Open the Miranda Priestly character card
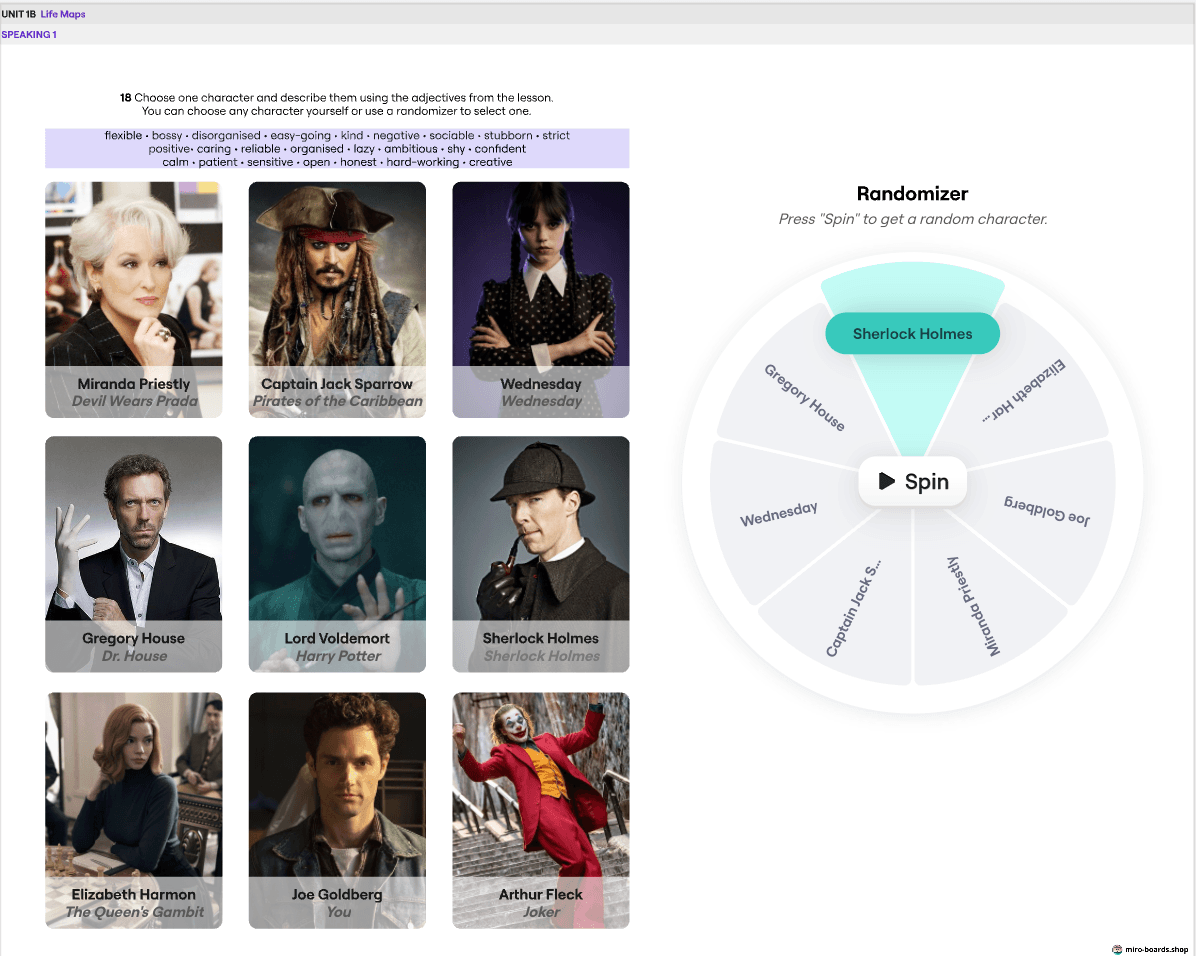 coord(133,299)
